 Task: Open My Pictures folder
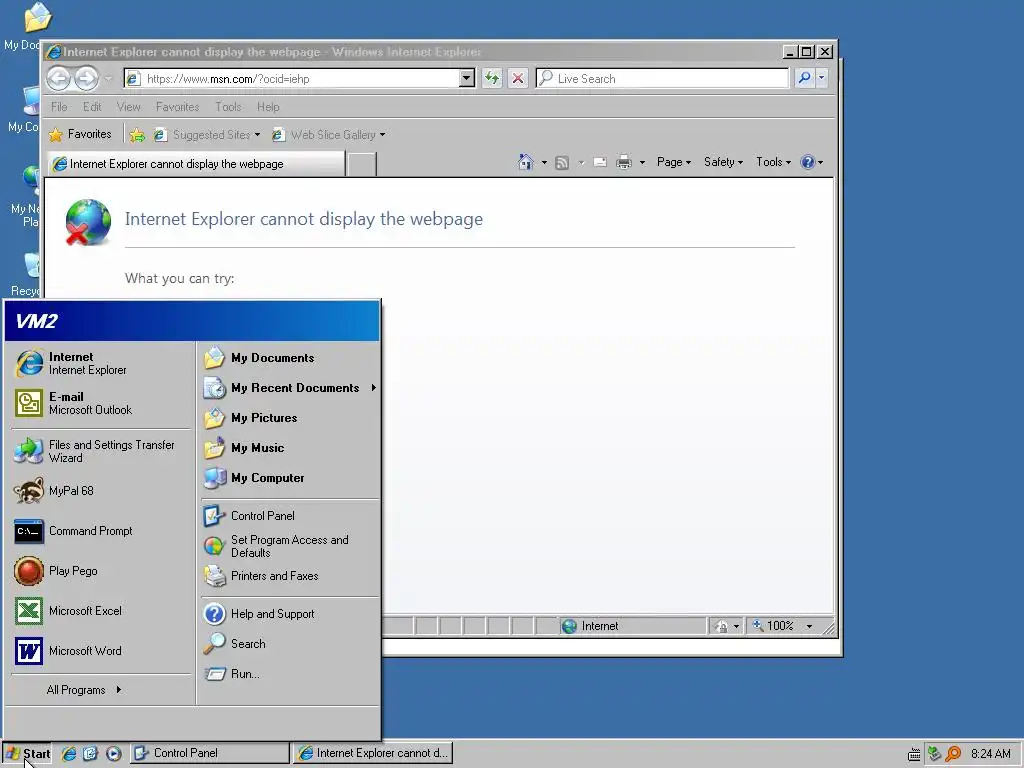[x=289, y=418]
